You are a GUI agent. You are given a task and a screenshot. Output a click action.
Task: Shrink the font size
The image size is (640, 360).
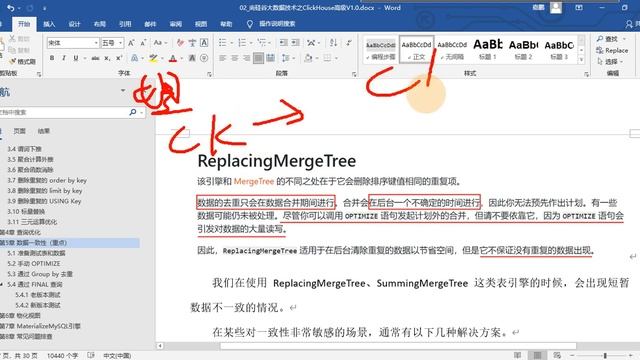143,43
